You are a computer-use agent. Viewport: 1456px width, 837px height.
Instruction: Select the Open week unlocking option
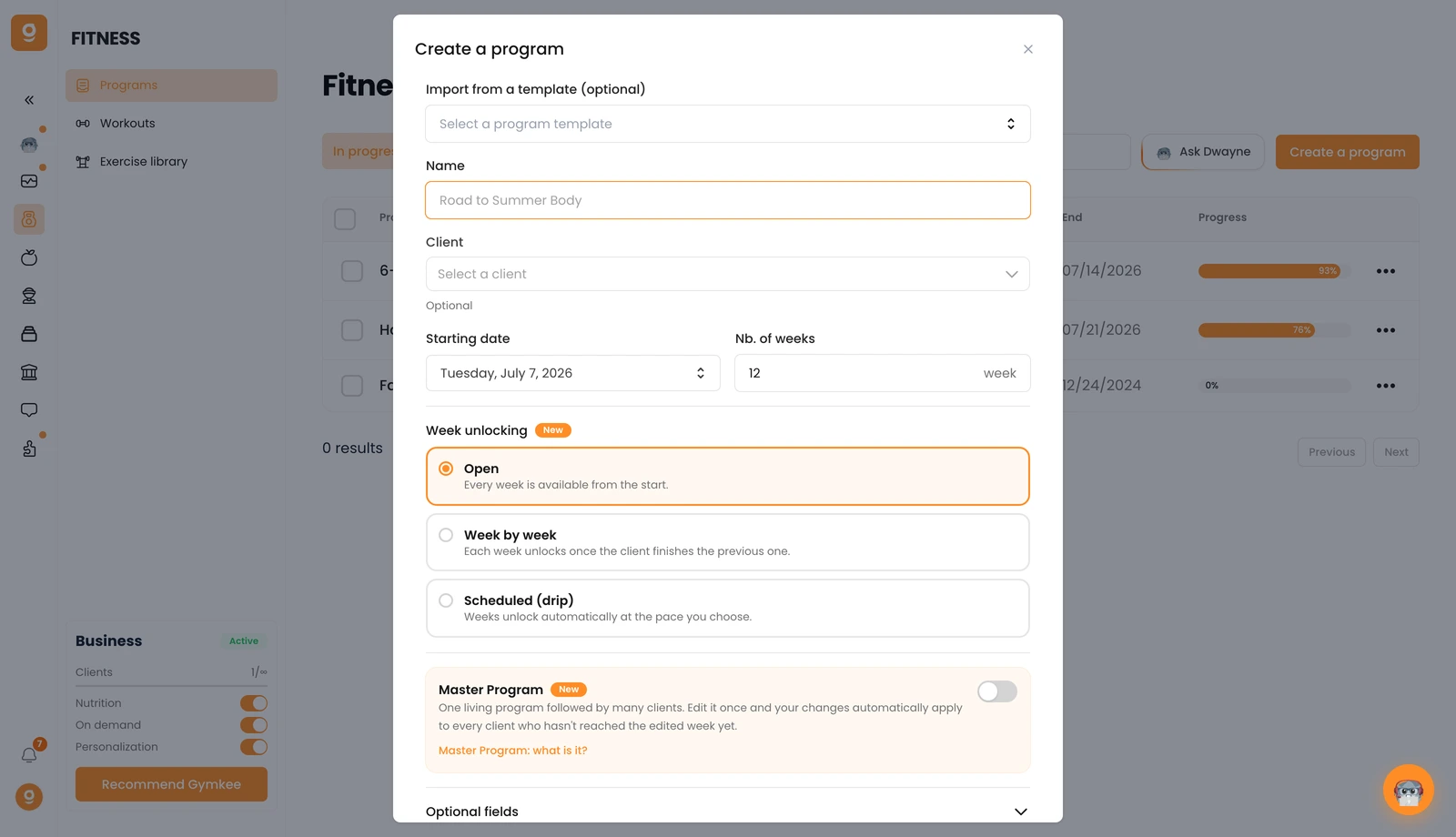pyautogui.click(x=728, y=476)
